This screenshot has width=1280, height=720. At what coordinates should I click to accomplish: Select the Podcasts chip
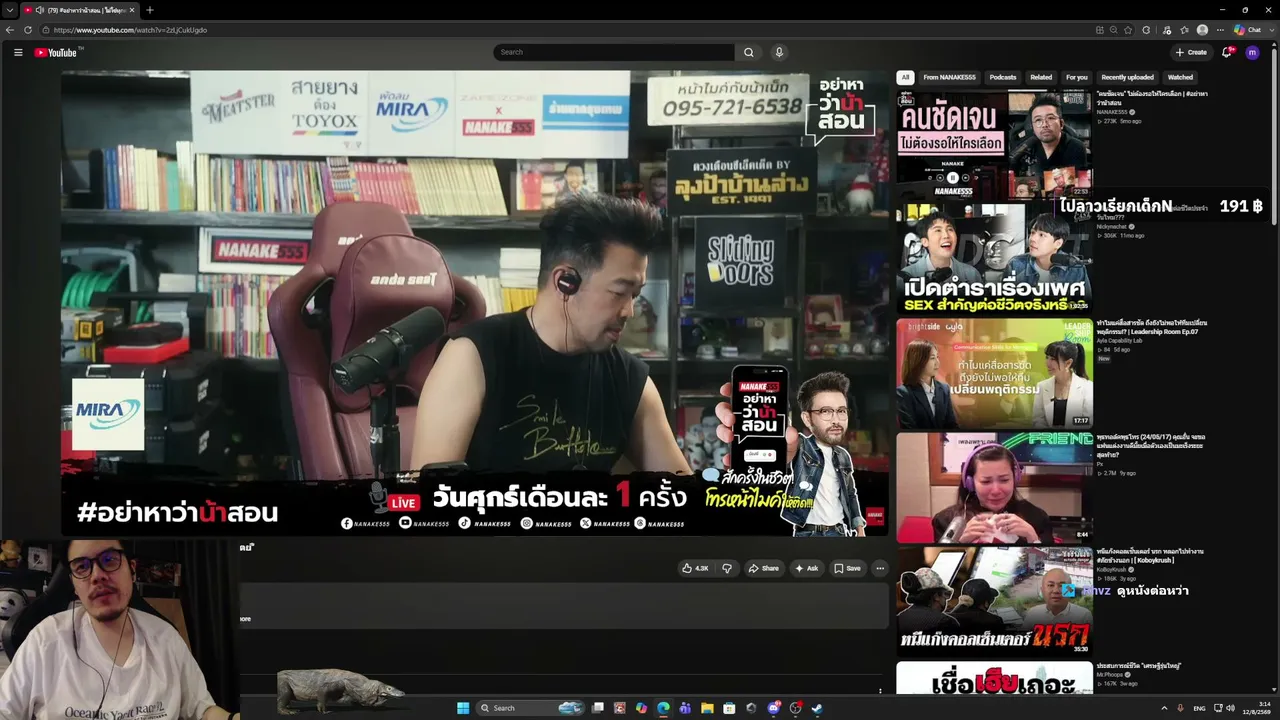pyautogui.click(x=1003, y=77)
